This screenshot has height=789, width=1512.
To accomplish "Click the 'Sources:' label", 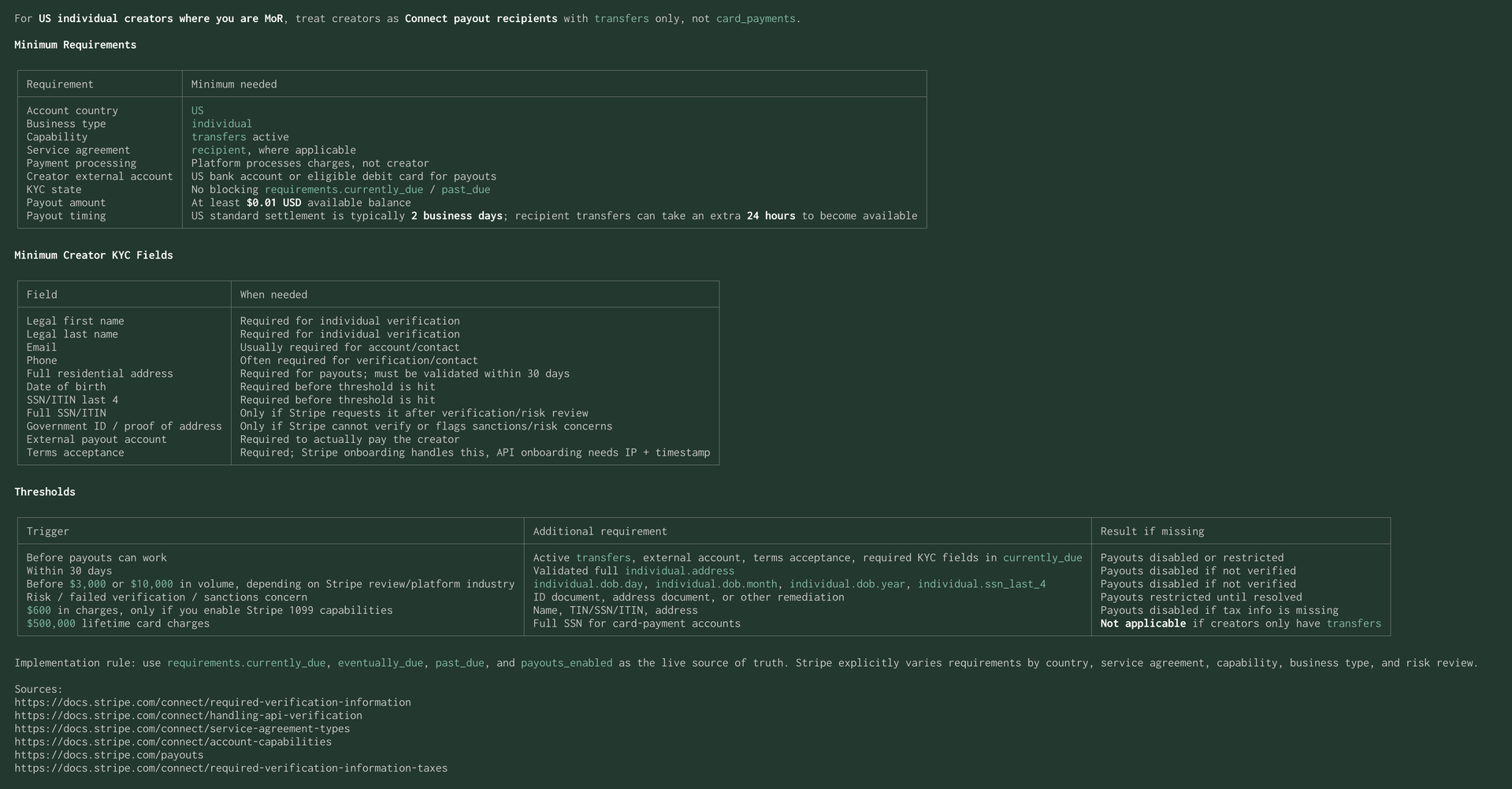I will pos(39,689).
